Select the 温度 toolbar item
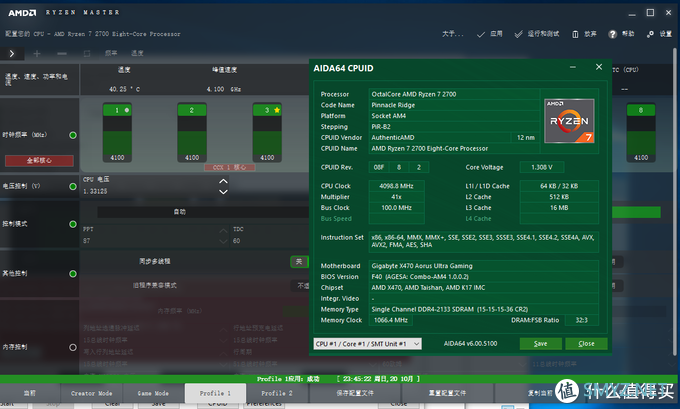 tap(137, 53)
